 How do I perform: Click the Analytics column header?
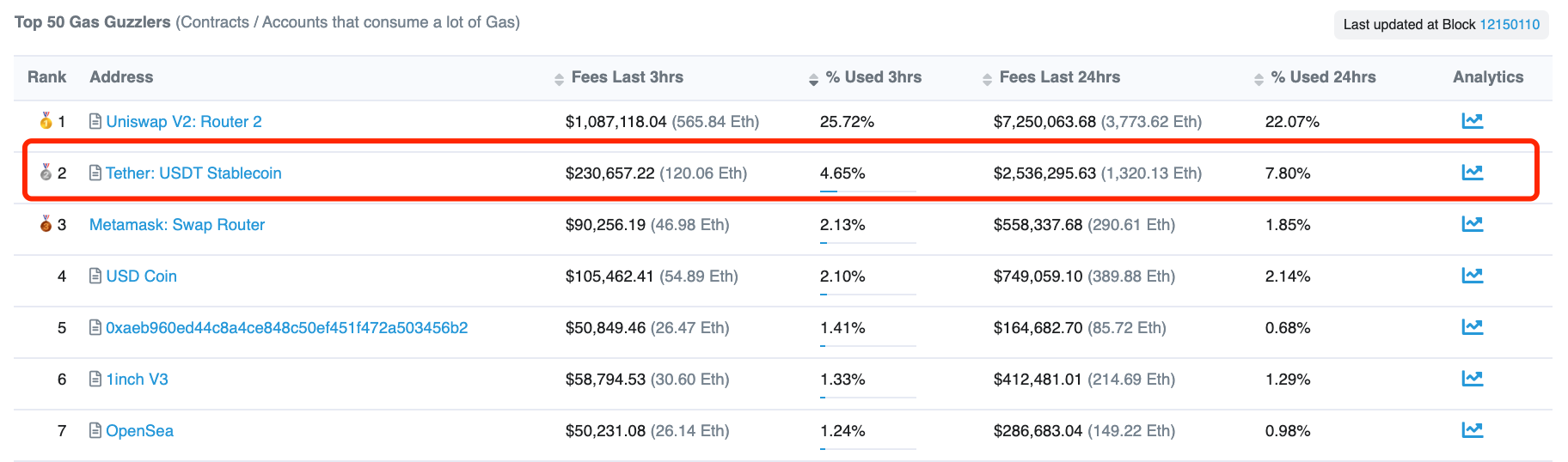(x=1488, y=77)
